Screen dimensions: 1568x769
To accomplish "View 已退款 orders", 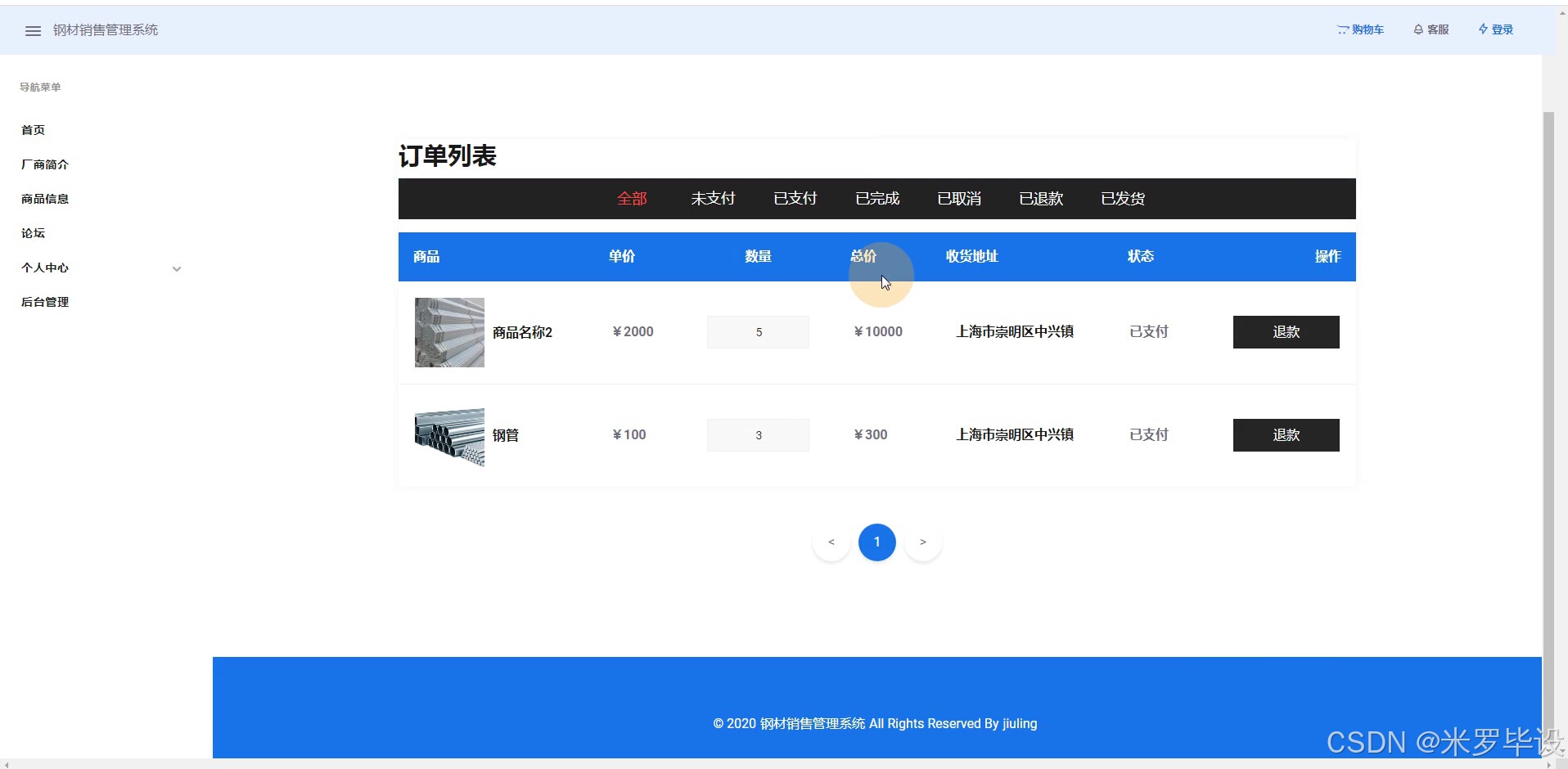I will 1041,198.
